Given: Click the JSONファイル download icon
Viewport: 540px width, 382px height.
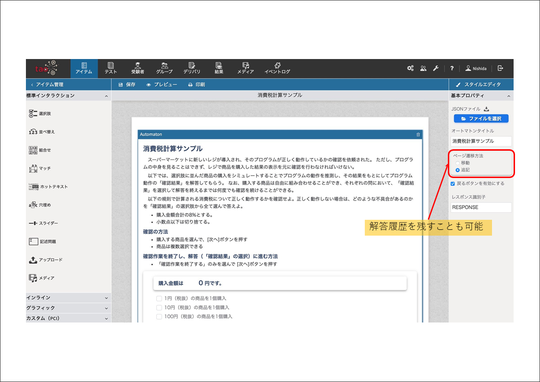Looking at the screenshot, I should [486, 109].
